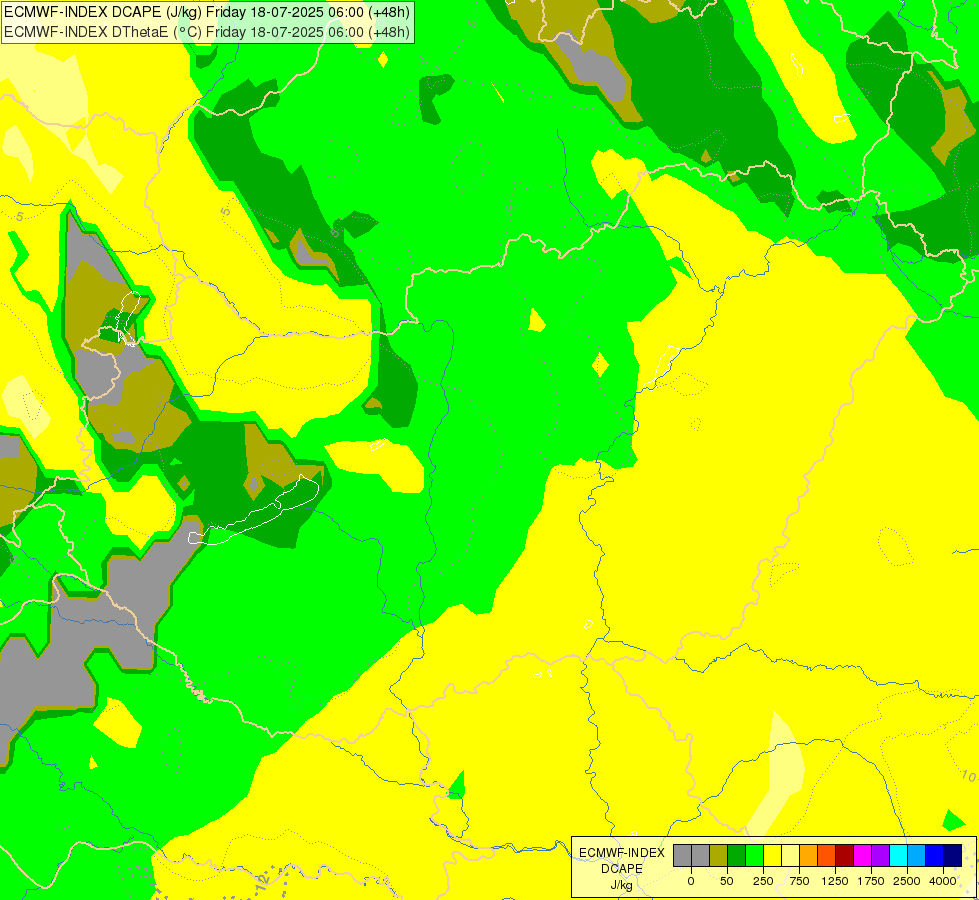979x900 pixels.
Task: Select the bright yellow legend swatch after 250
Action: [x=772, y=855]
